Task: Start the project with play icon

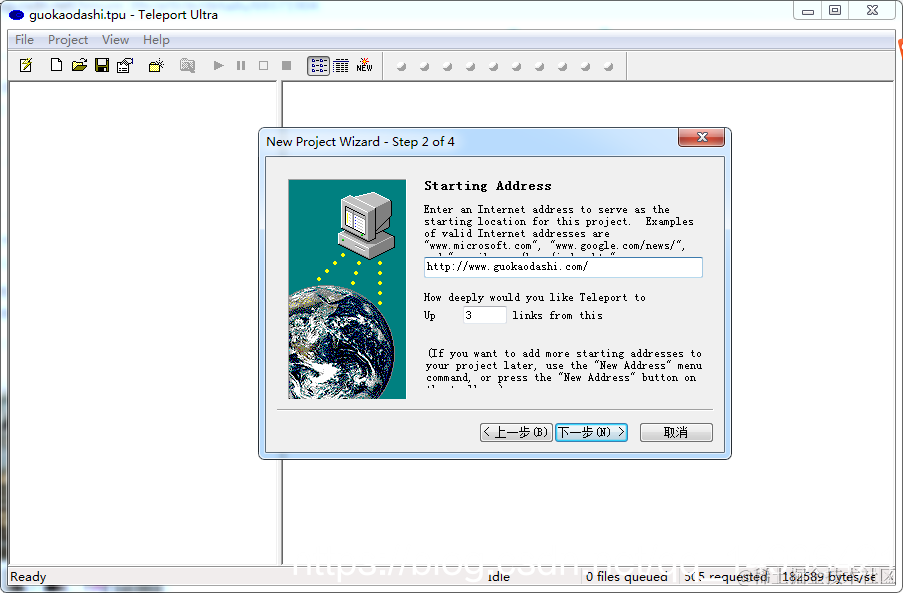Action: (x=218, y=65)
